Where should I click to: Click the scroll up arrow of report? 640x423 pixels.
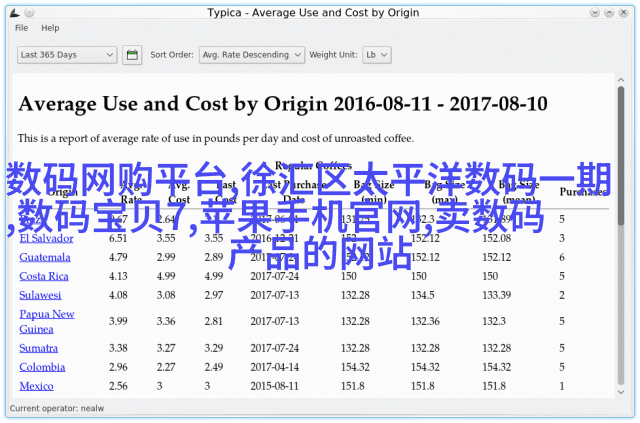[x=621, y=80]
